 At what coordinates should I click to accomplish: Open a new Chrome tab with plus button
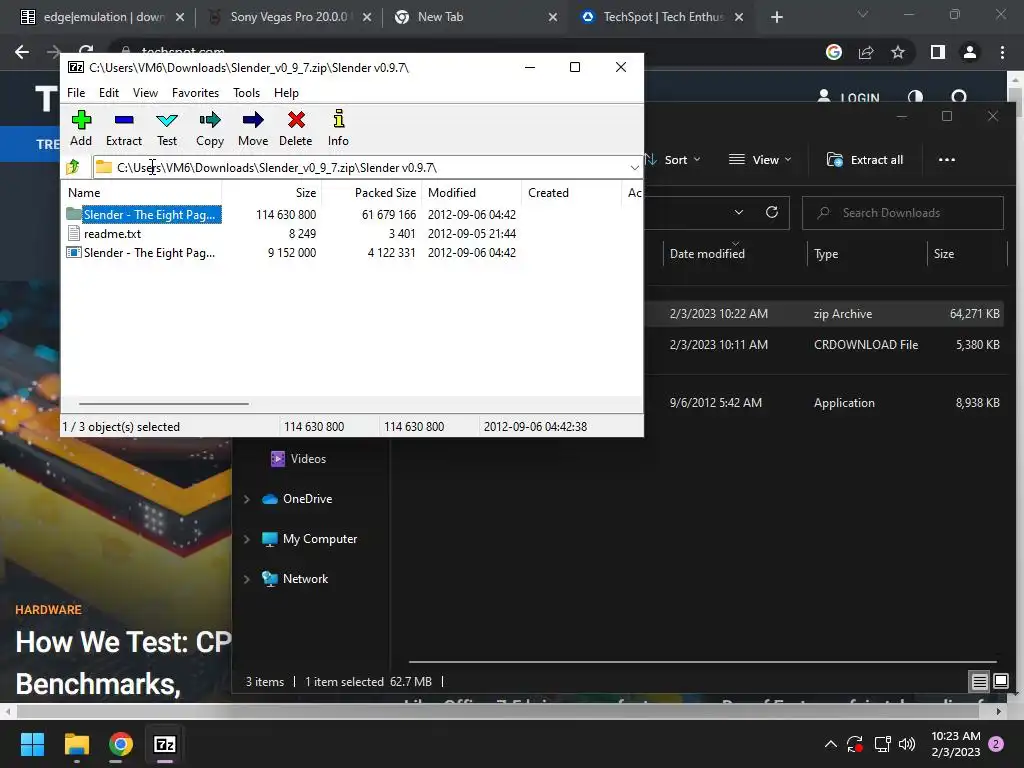click(x=776, y=17)
